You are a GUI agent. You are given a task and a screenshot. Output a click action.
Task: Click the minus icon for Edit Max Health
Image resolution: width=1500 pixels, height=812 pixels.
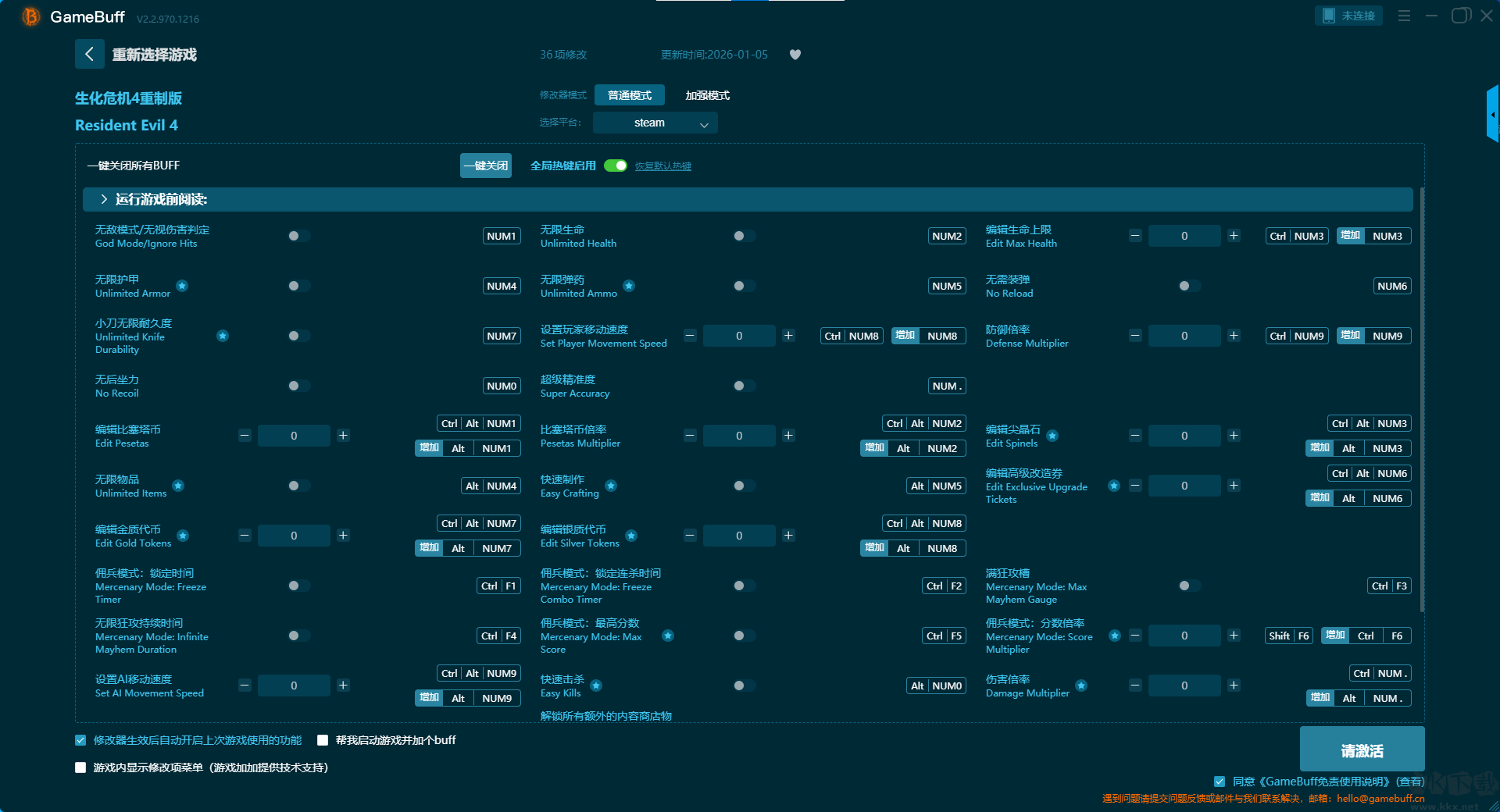(x=1135, y=236)
